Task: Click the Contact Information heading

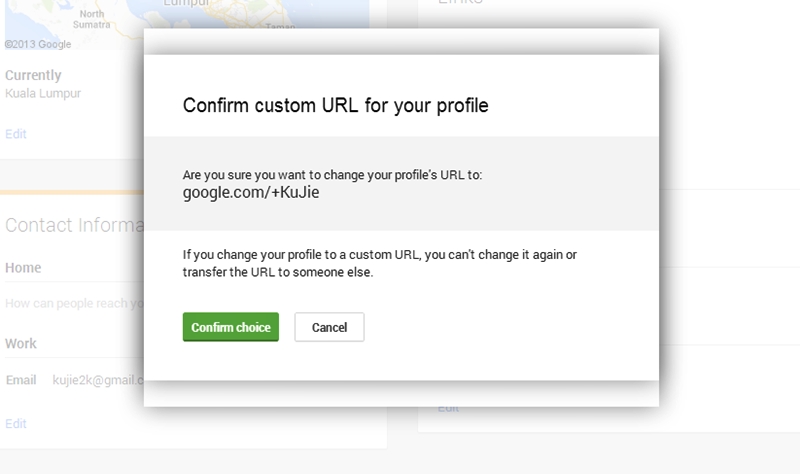Action: (x=74, y=225)
